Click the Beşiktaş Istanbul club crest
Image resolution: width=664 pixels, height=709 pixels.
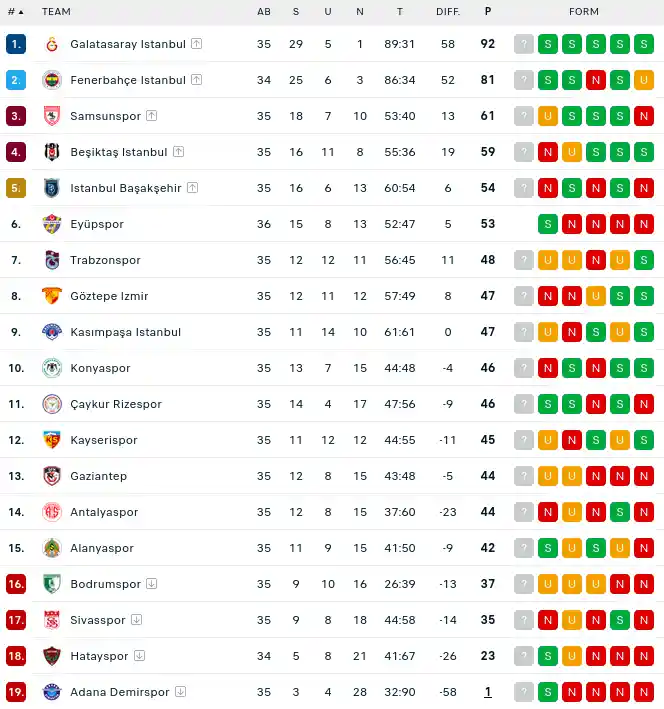pyautogui.click(x=52, y=152)
